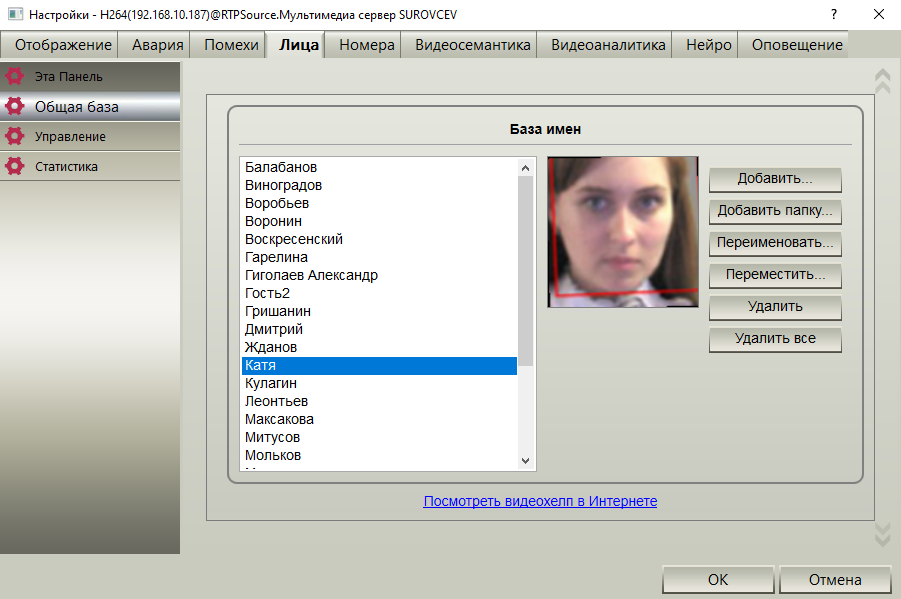Select Гришанин in the name list
Image resolution: width=901 pixels, height=599 pixels.
click(379, 311)
